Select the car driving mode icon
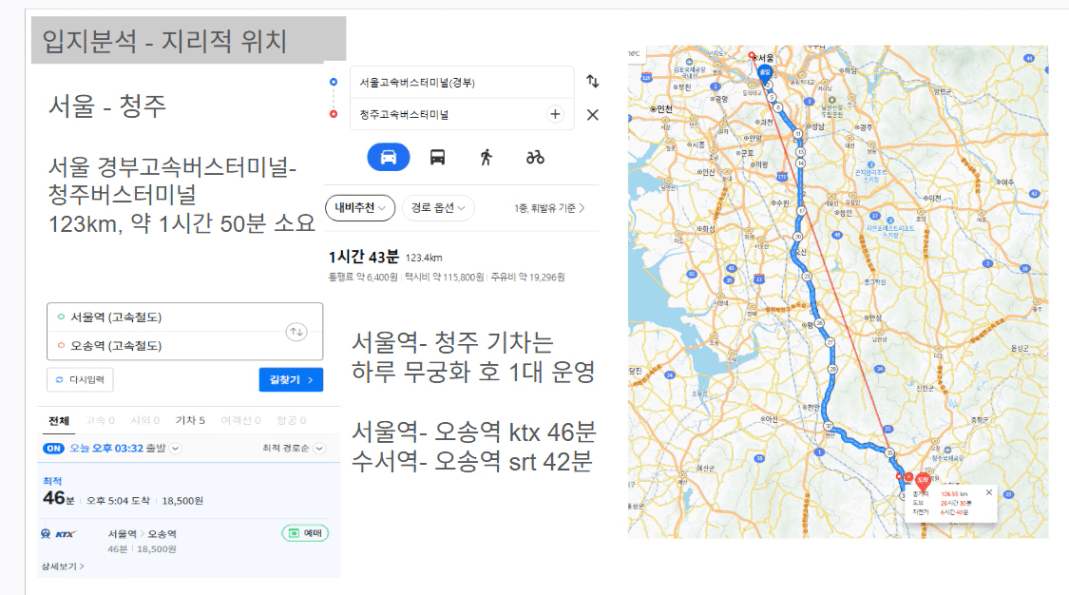The width and height of the screenshot is (1069, 595). point(388,157)
